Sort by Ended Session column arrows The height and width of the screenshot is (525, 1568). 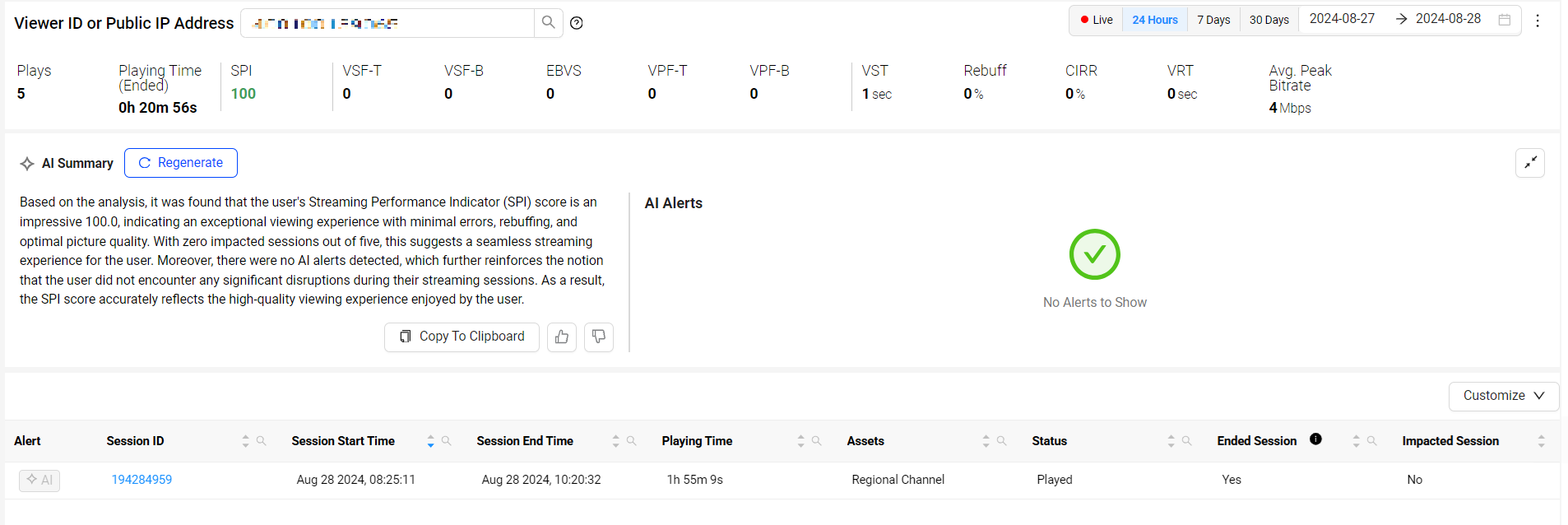point(1356,441)
